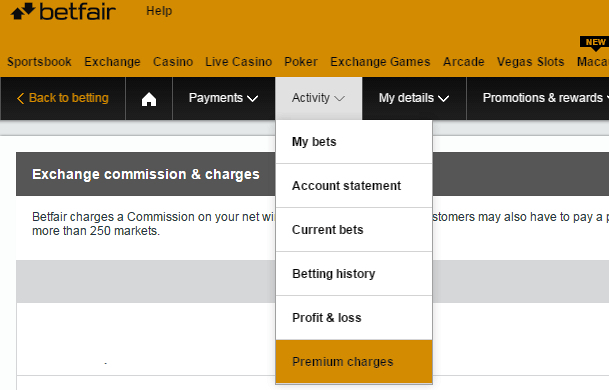Screen dimensions: 609x390
Task: Open Vegas Slots
Action: pyautogui.click(x=531, y=62)
